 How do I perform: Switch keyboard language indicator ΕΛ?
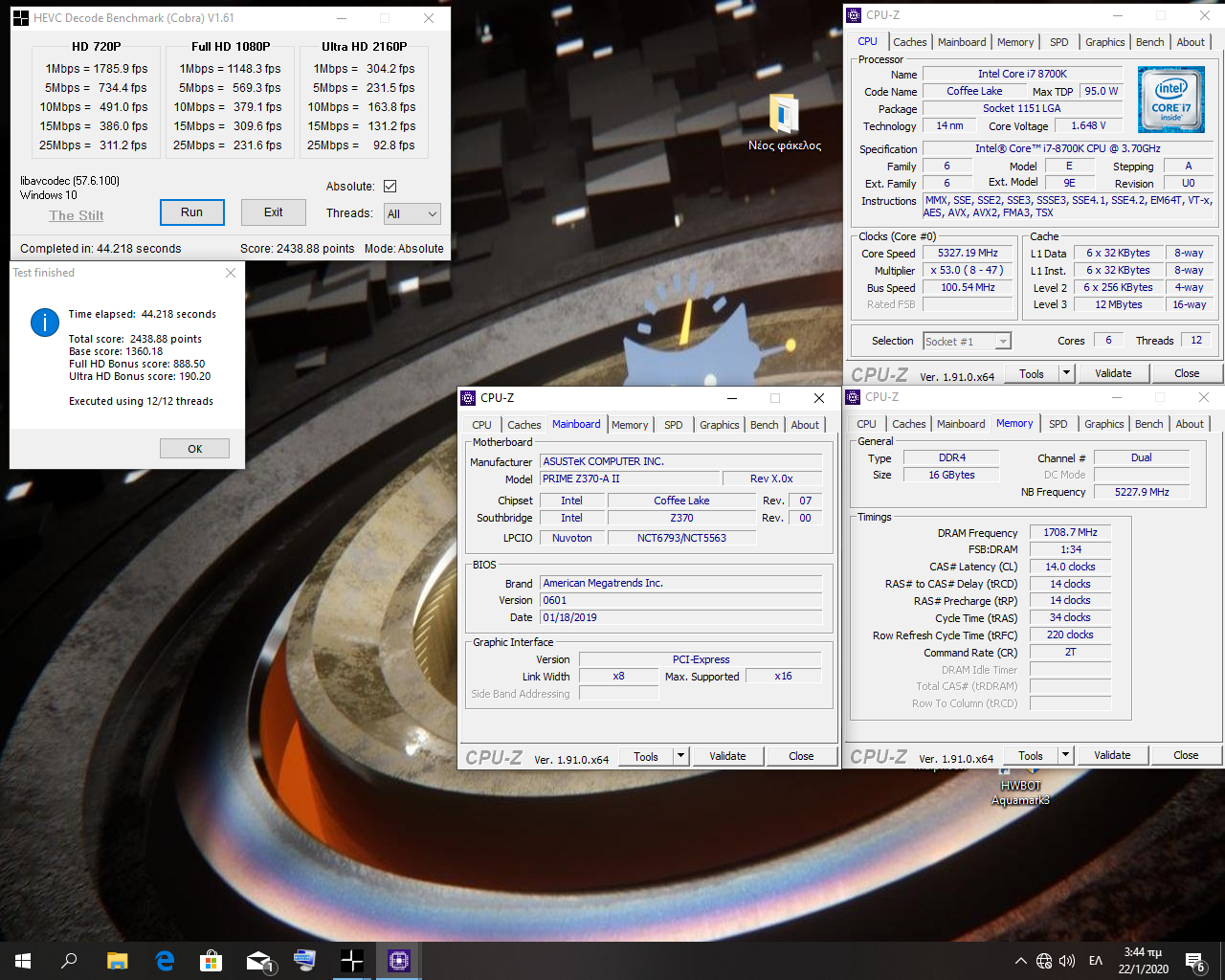pos(1096,961)
